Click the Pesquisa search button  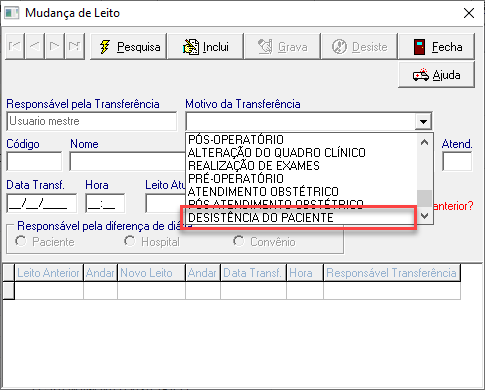(128, 46)
